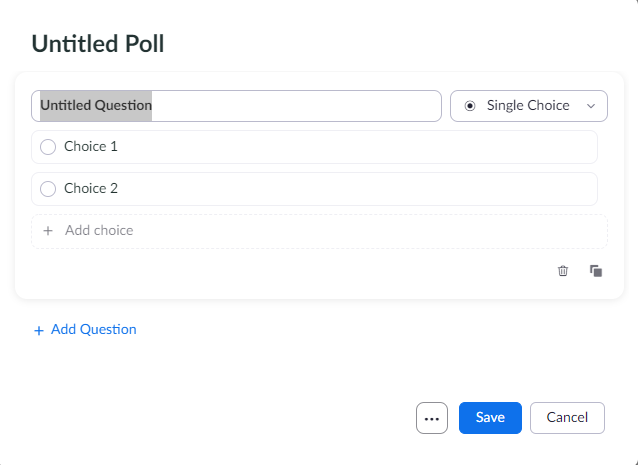Image resolution: width=638 pixels, height=465 pixels.
Task: Select the Choice 2 radio button
Action: point(48,189)
